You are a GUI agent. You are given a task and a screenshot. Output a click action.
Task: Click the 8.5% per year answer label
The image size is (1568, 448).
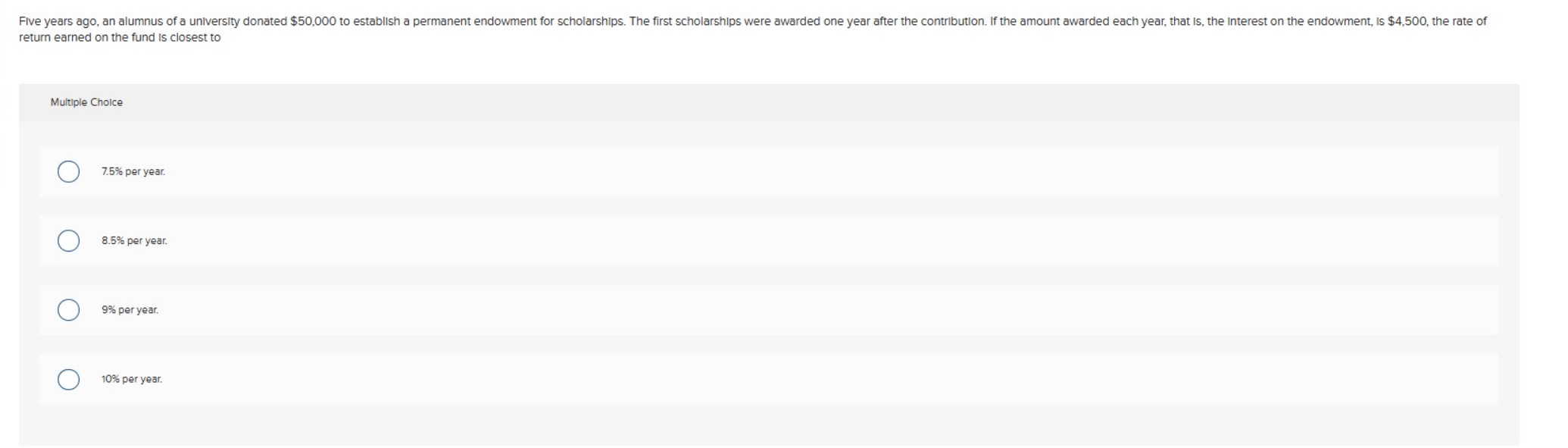click(x=134, y=240)
